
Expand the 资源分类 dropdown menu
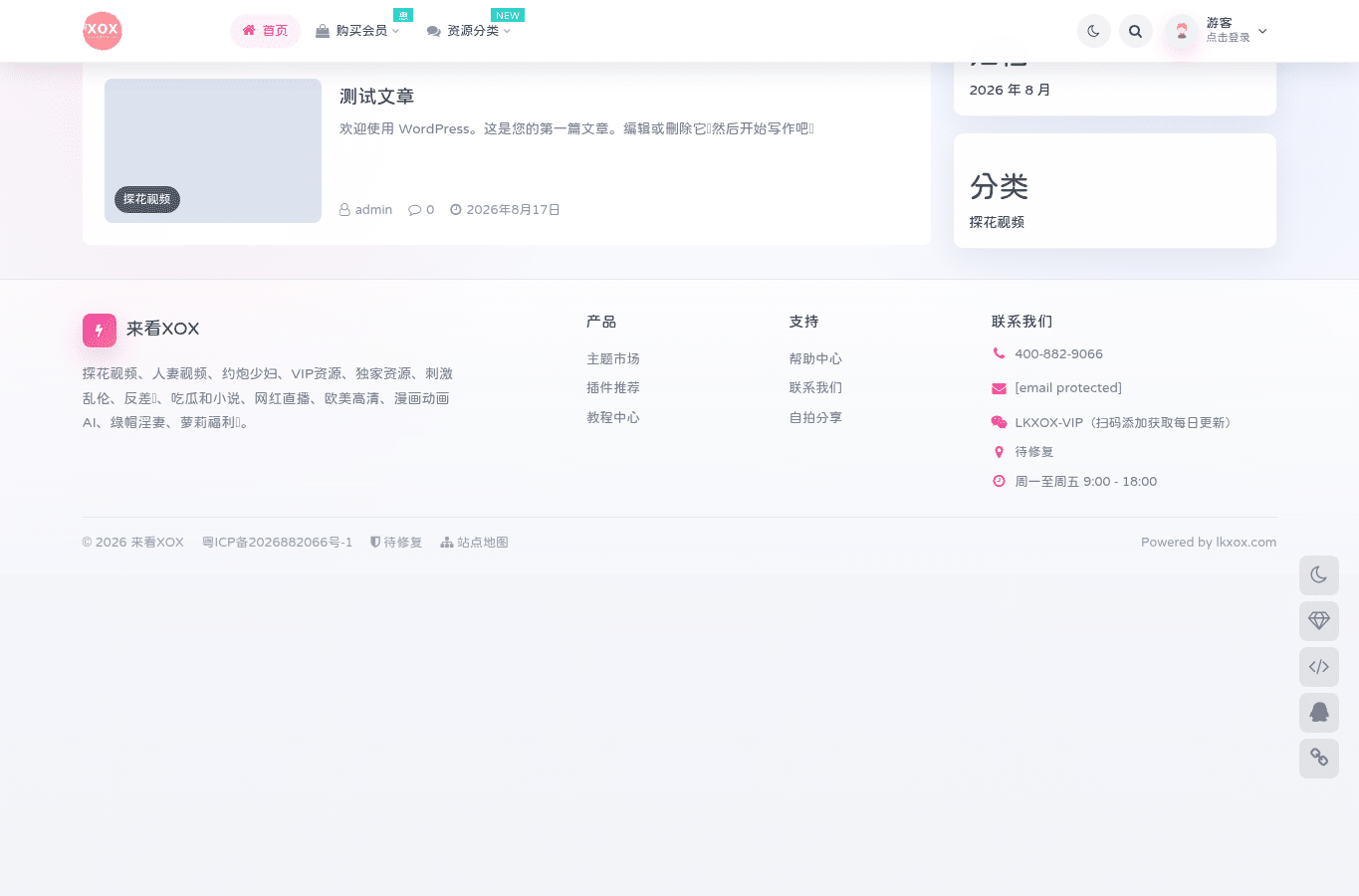coord(469,31)
